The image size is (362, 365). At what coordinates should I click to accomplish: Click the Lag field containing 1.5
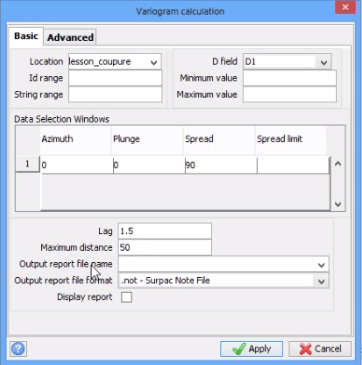(x=165, y=231)
